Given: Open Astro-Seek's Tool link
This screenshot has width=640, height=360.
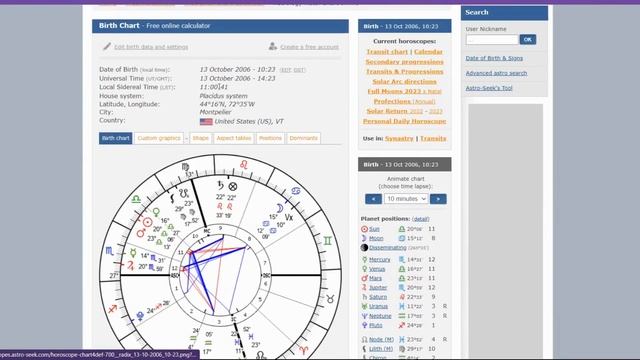Looking at the screenshot, I should pos(489,88).
